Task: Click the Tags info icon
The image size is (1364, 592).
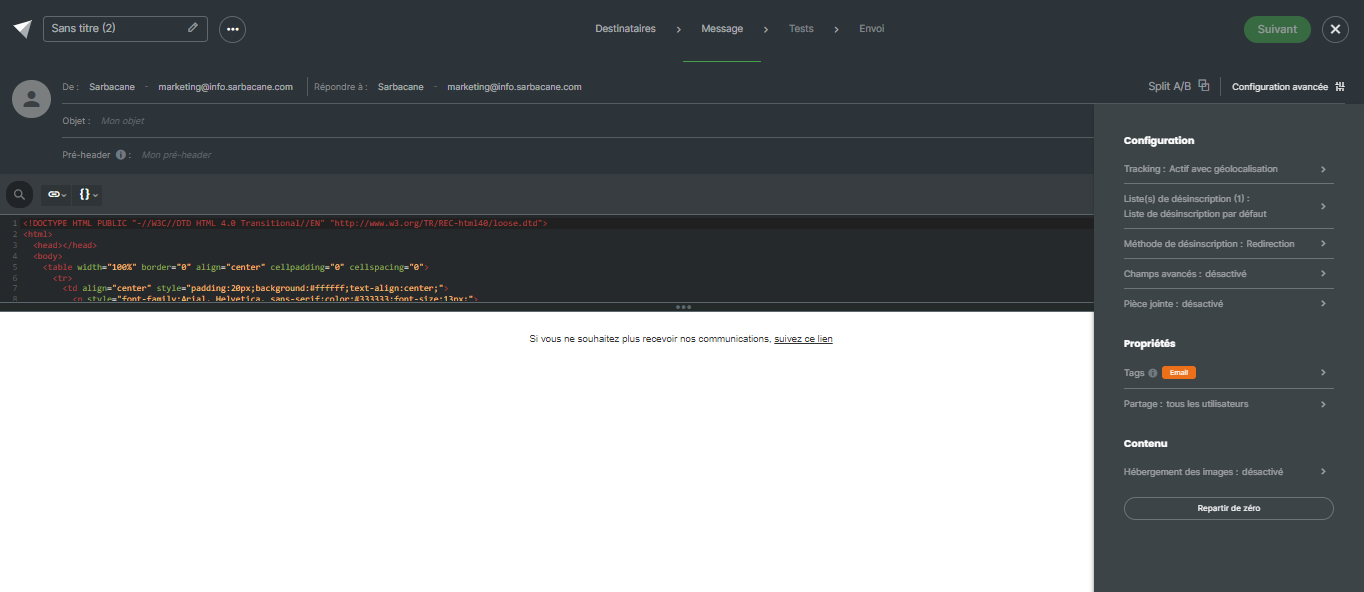Action: 1152,372
